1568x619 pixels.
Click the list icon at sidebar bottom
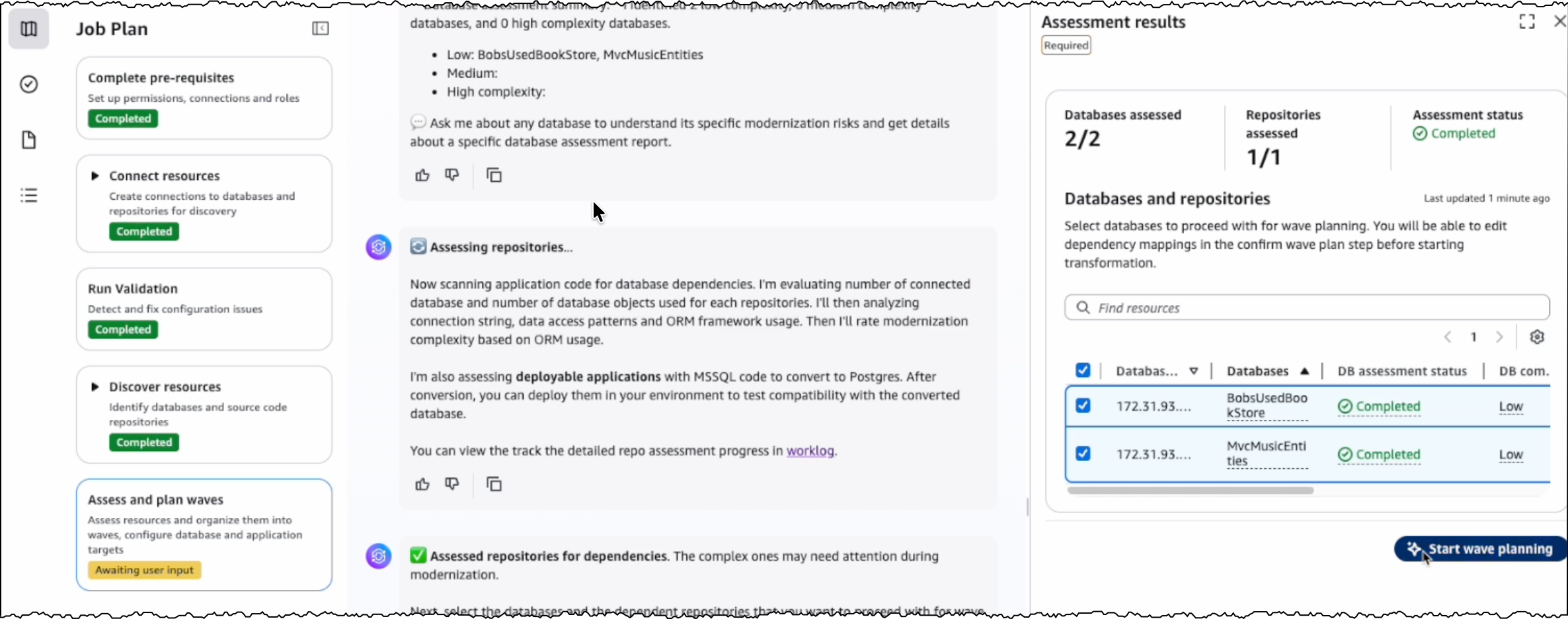coord(29,194)
